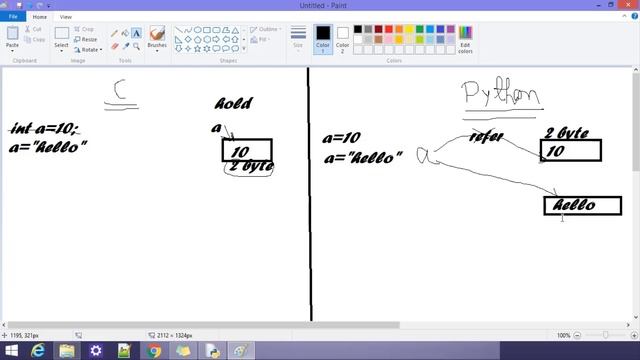Expand the Shapes gallery more arrow
The image size is (640, 360).
click(244, 49)
